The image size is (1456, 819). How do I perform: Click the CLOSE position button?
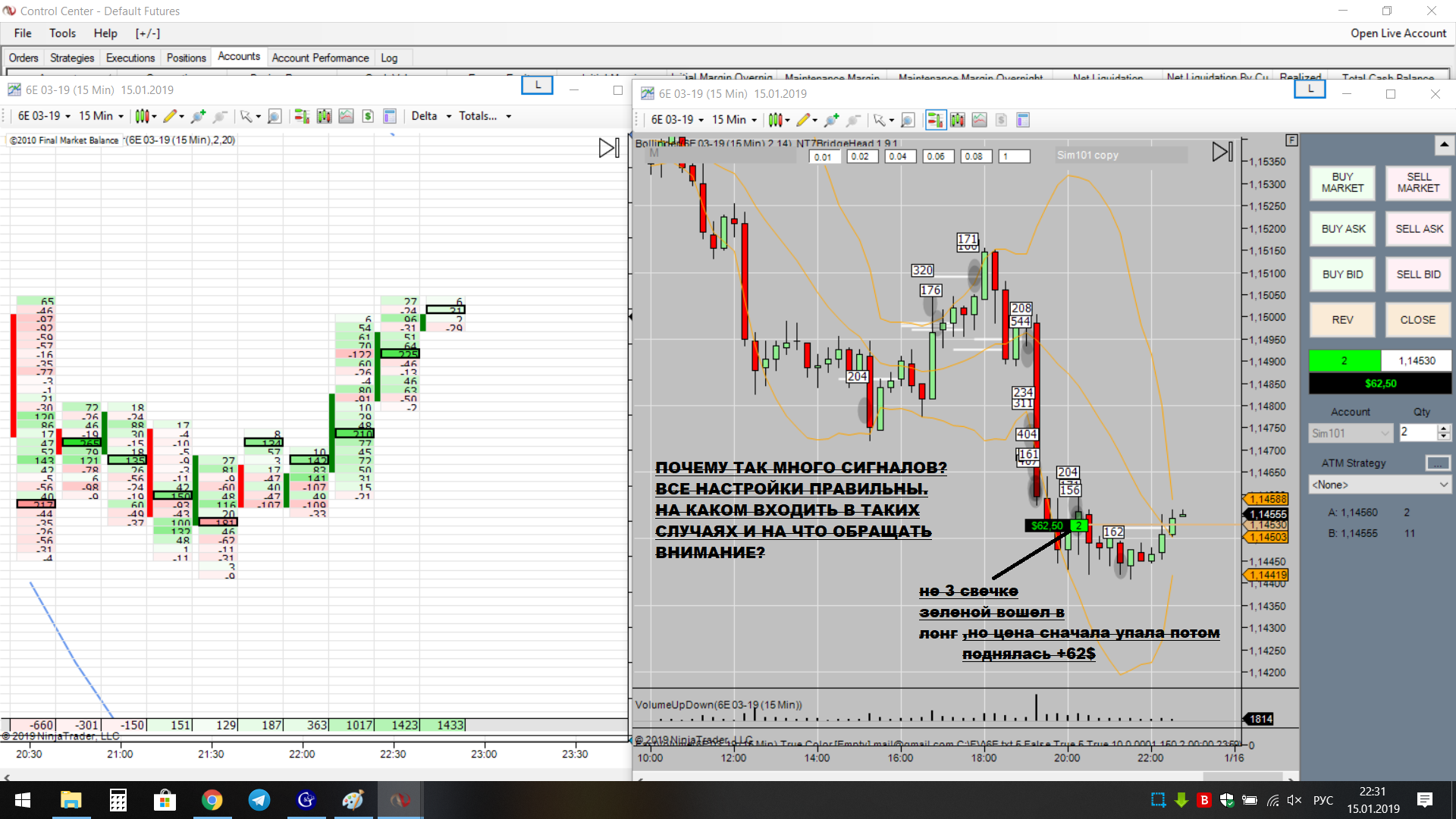coord(1417,320)
